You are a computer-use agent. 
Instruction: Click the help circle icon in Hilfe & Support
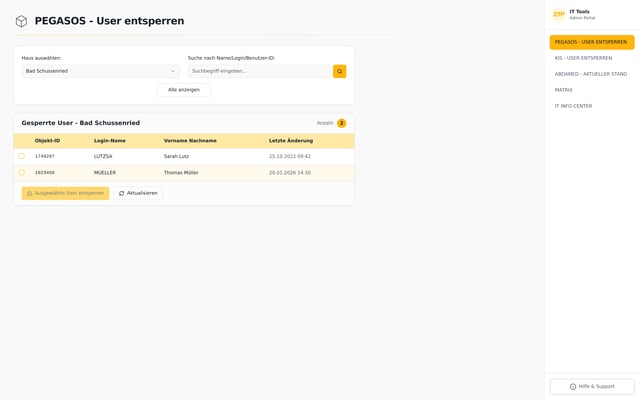pos(573,386)
